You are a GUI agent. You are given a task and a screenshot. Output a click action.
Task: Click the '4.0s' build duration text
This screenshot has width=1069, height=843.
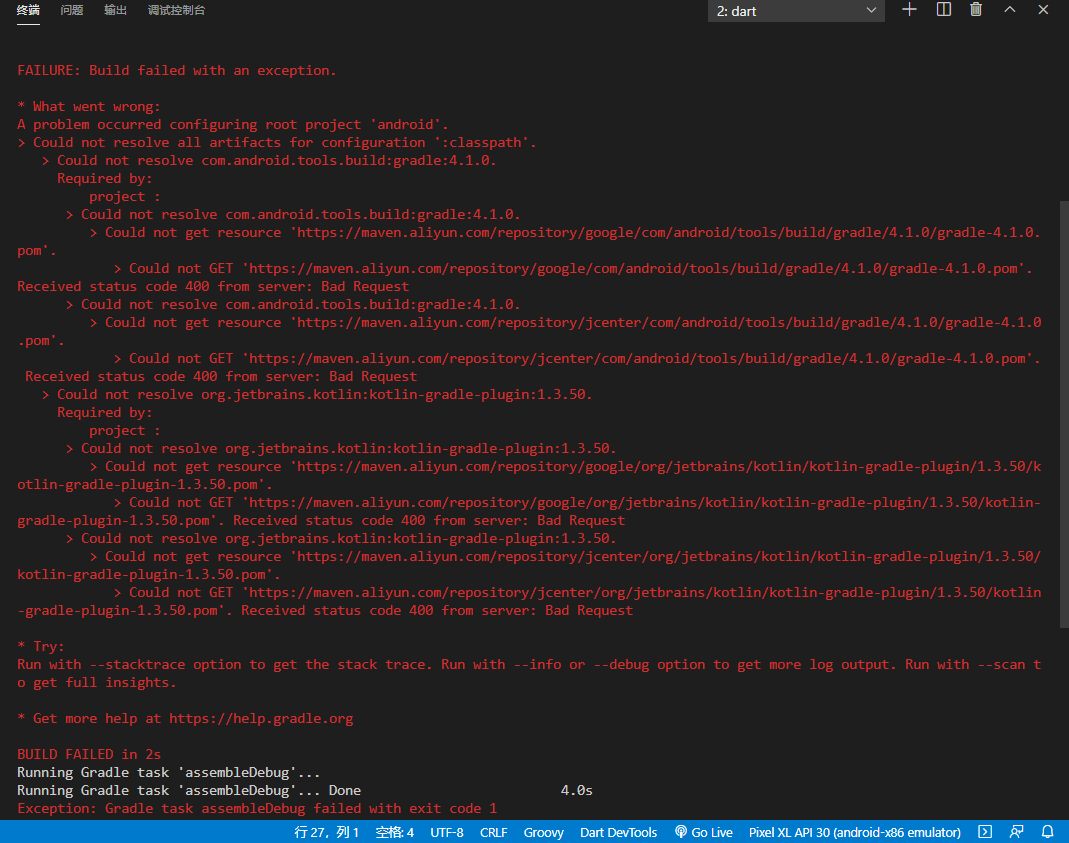577,791
